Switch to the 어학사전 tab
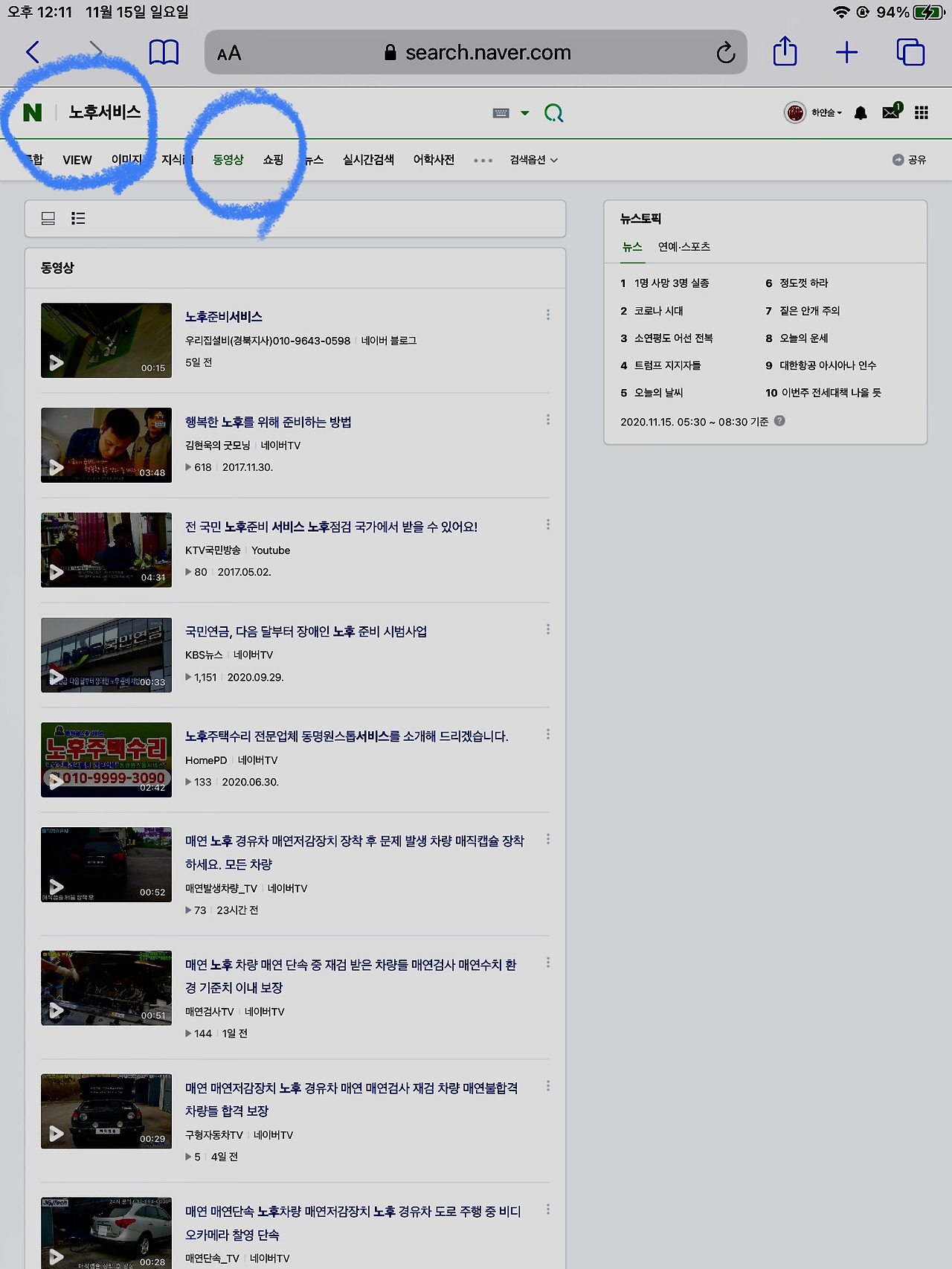This screenshot has height=1269, width=952. click(434, 160)
